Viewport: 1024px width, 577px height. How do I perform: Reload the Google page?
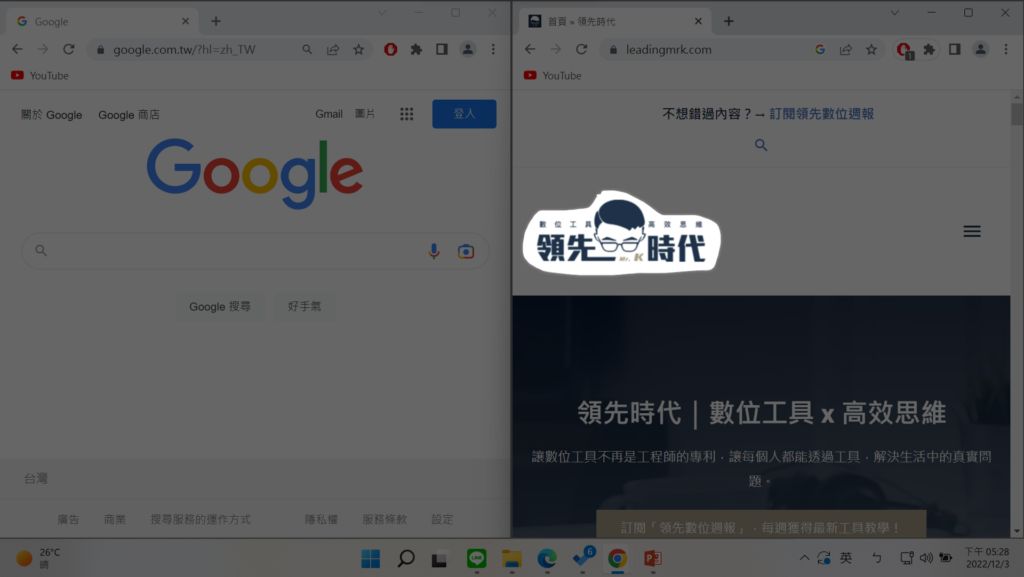tap(69, 49)
